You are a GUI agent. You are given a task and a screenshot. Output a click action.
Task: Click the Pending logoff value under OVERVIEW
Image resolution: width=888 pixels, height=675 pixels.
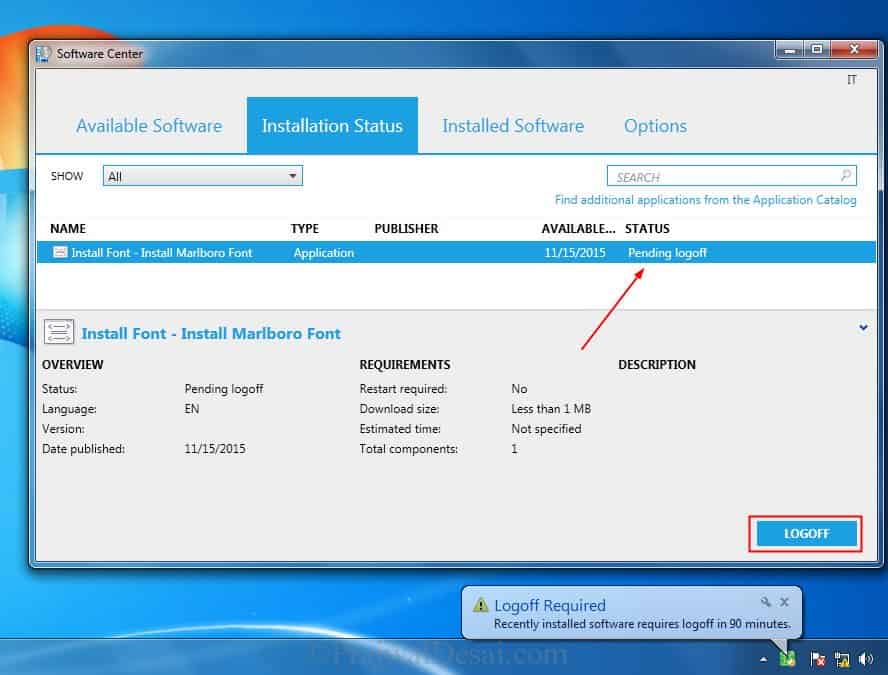[224, 389]
